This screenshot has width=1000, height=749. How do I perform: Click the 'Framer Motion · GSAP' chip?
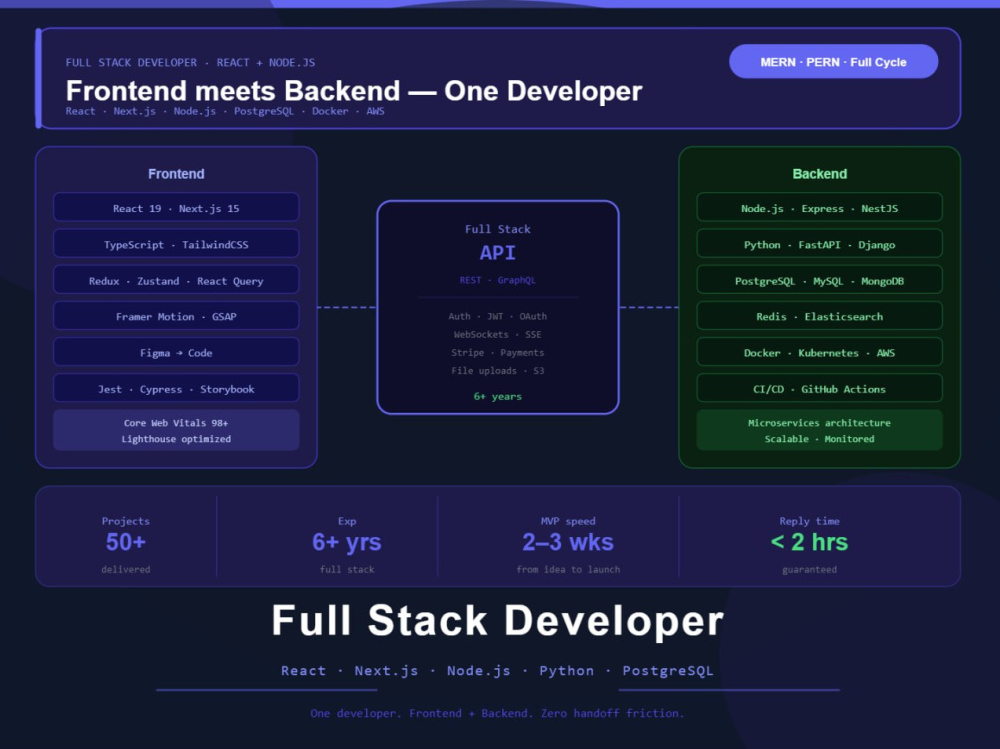pyautogui.click(x=176, y=316)
